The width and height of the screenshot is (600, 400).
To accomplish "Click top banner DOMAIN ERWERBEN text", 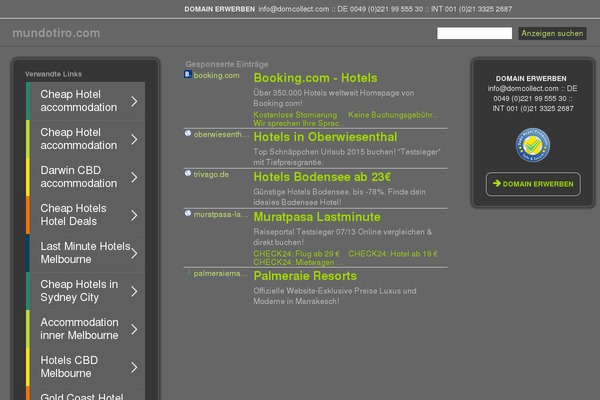I will 220,9.
